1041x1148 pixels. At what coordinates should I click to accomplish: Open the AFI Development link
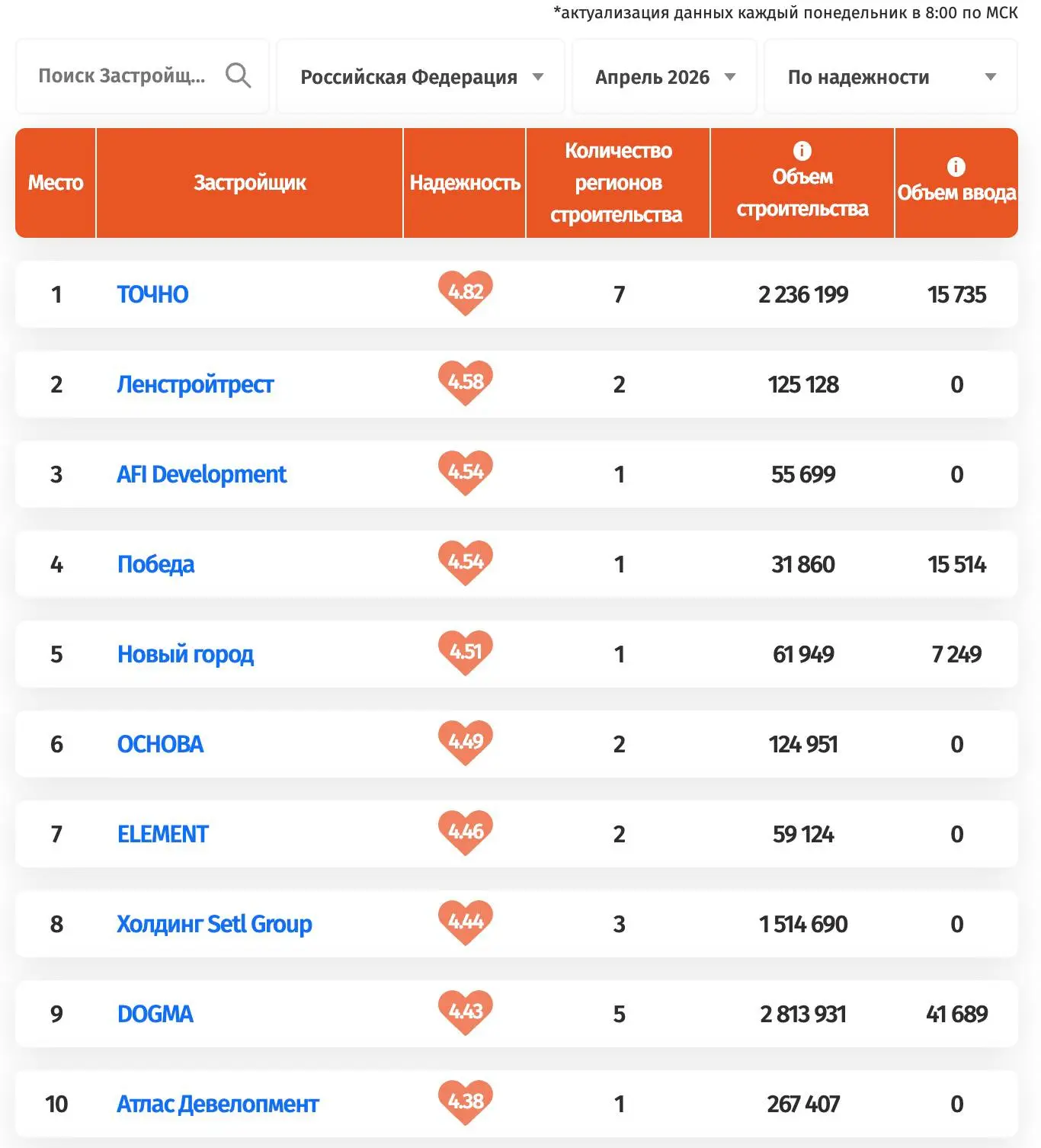click(x=202, y=474)
